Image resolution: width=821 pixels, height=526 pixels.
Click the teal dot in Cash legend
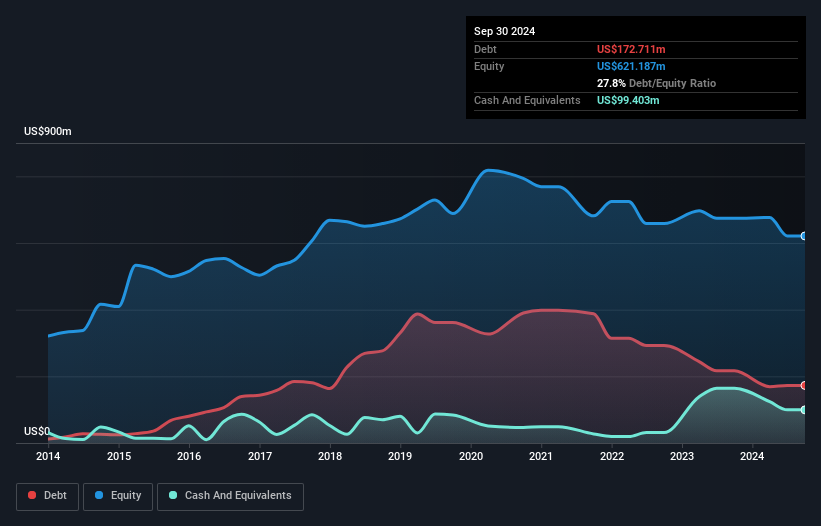click(x=173, y=495)
